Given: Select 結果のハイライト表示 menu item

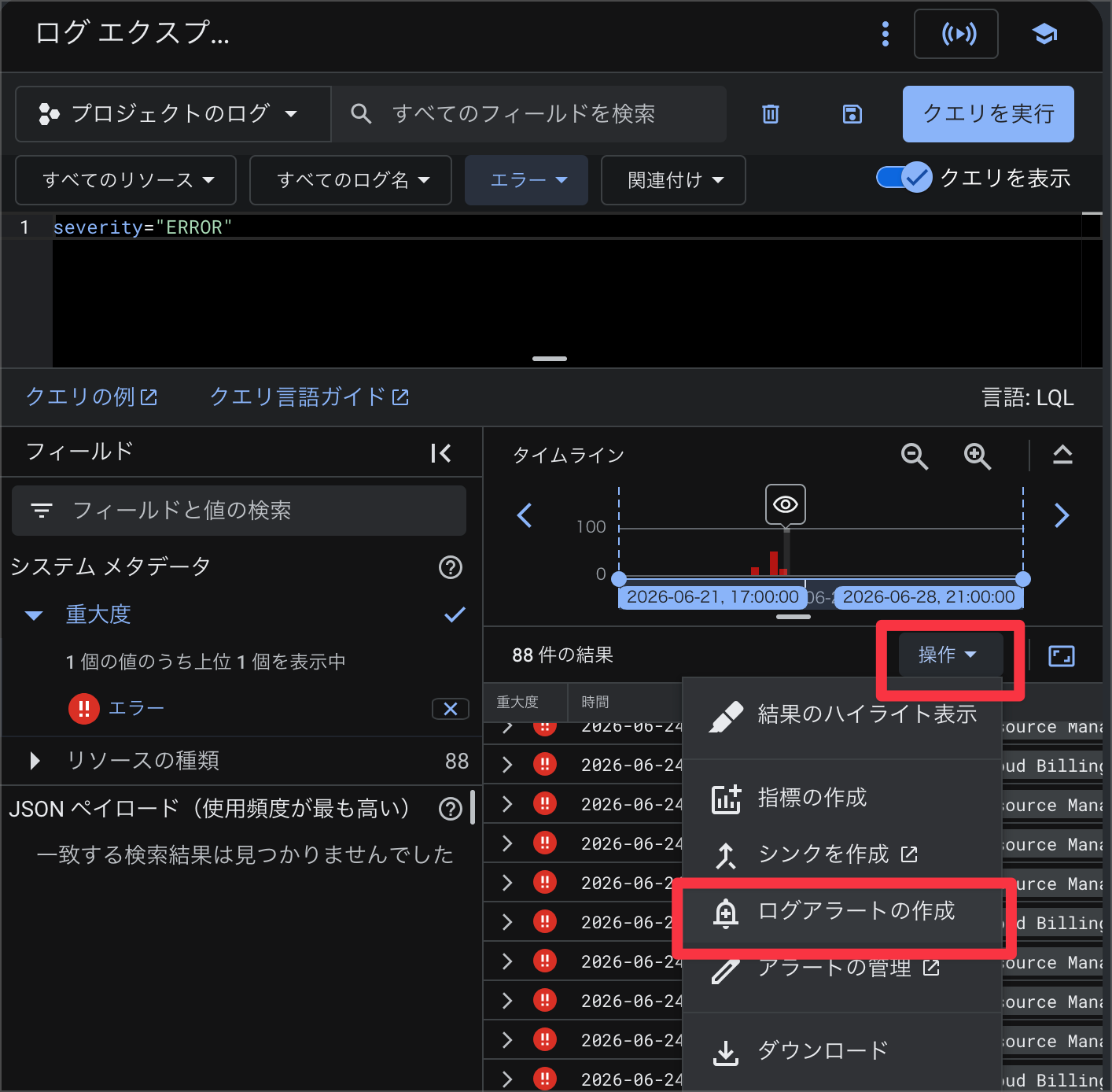Looking at the screenshot, I should (x=841, y=714).
